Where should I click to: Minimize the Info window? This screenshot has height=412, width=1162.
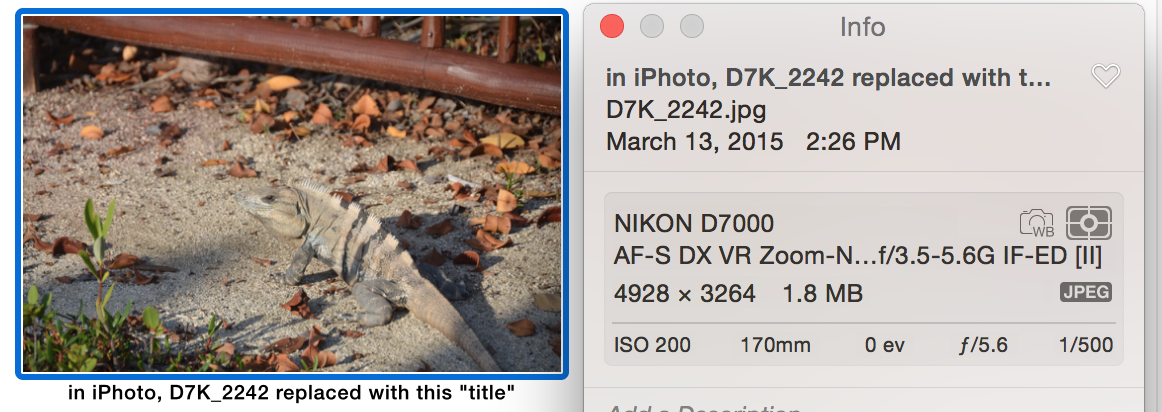[652, 27]
